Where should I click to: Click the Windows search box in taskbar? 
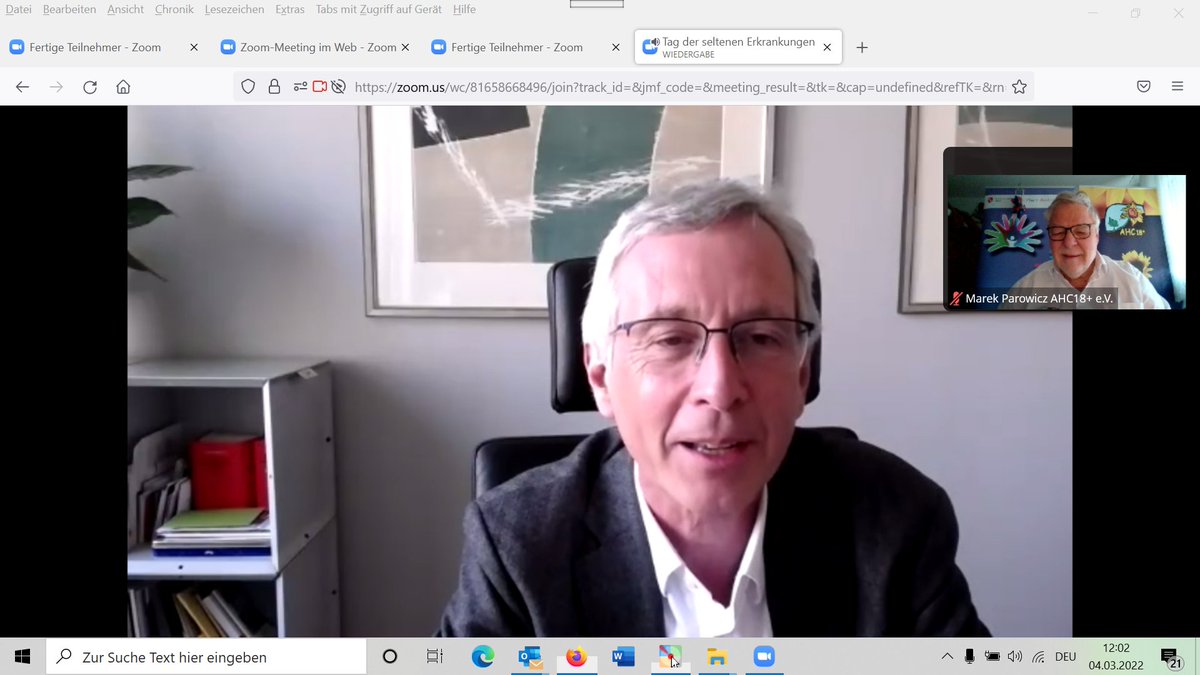[x=206, y=657]
